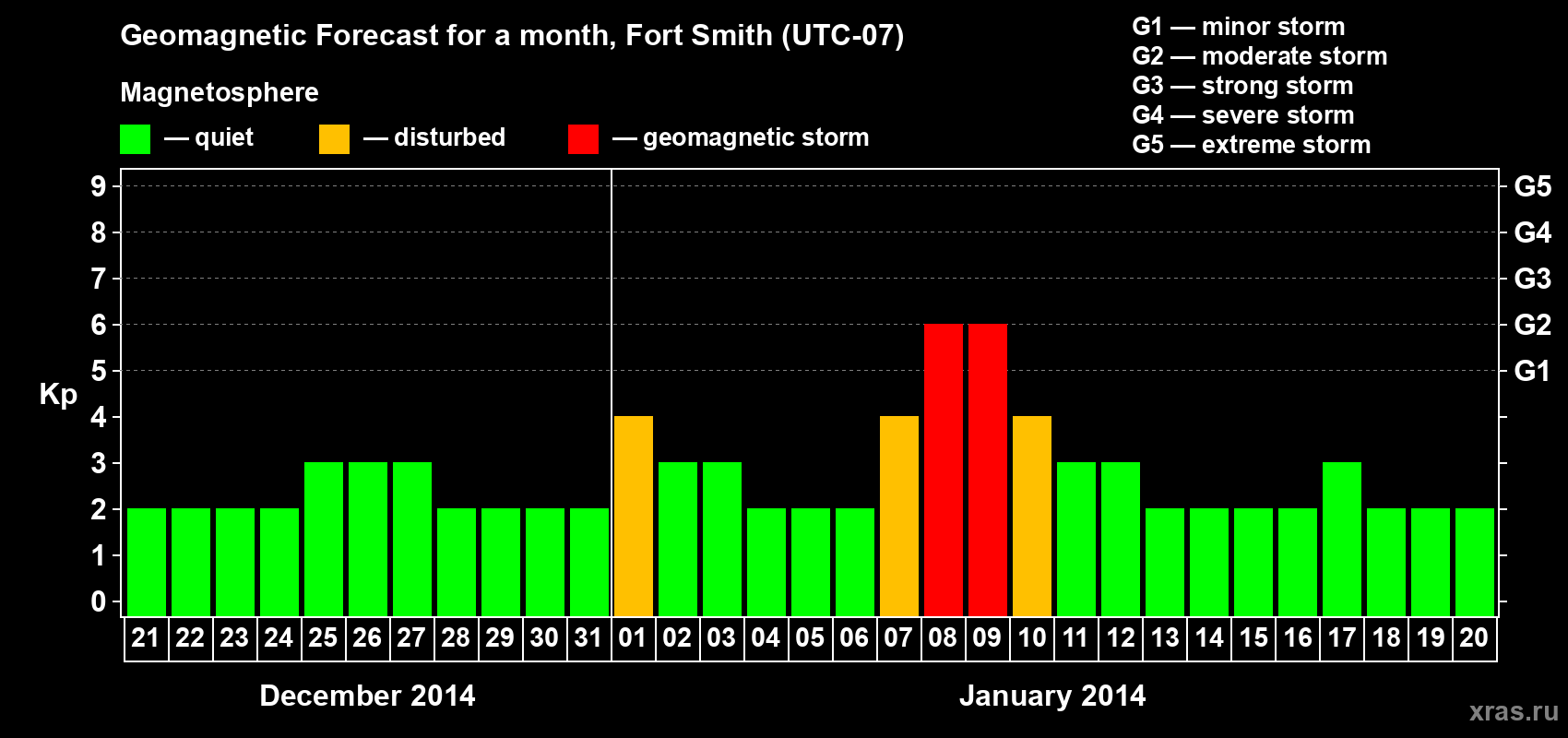
Task: Select the red bar for January 08
Action: click(x=943, y=470)
